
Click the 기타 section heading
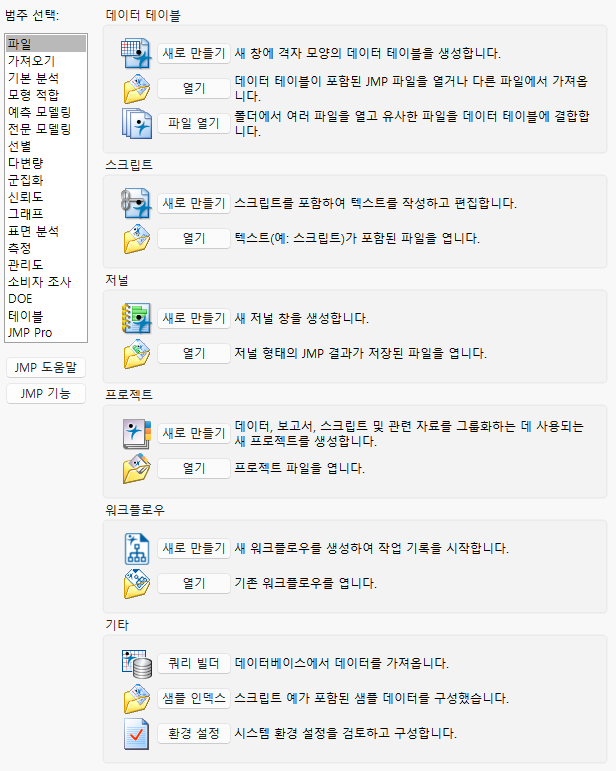coord(117,625)
